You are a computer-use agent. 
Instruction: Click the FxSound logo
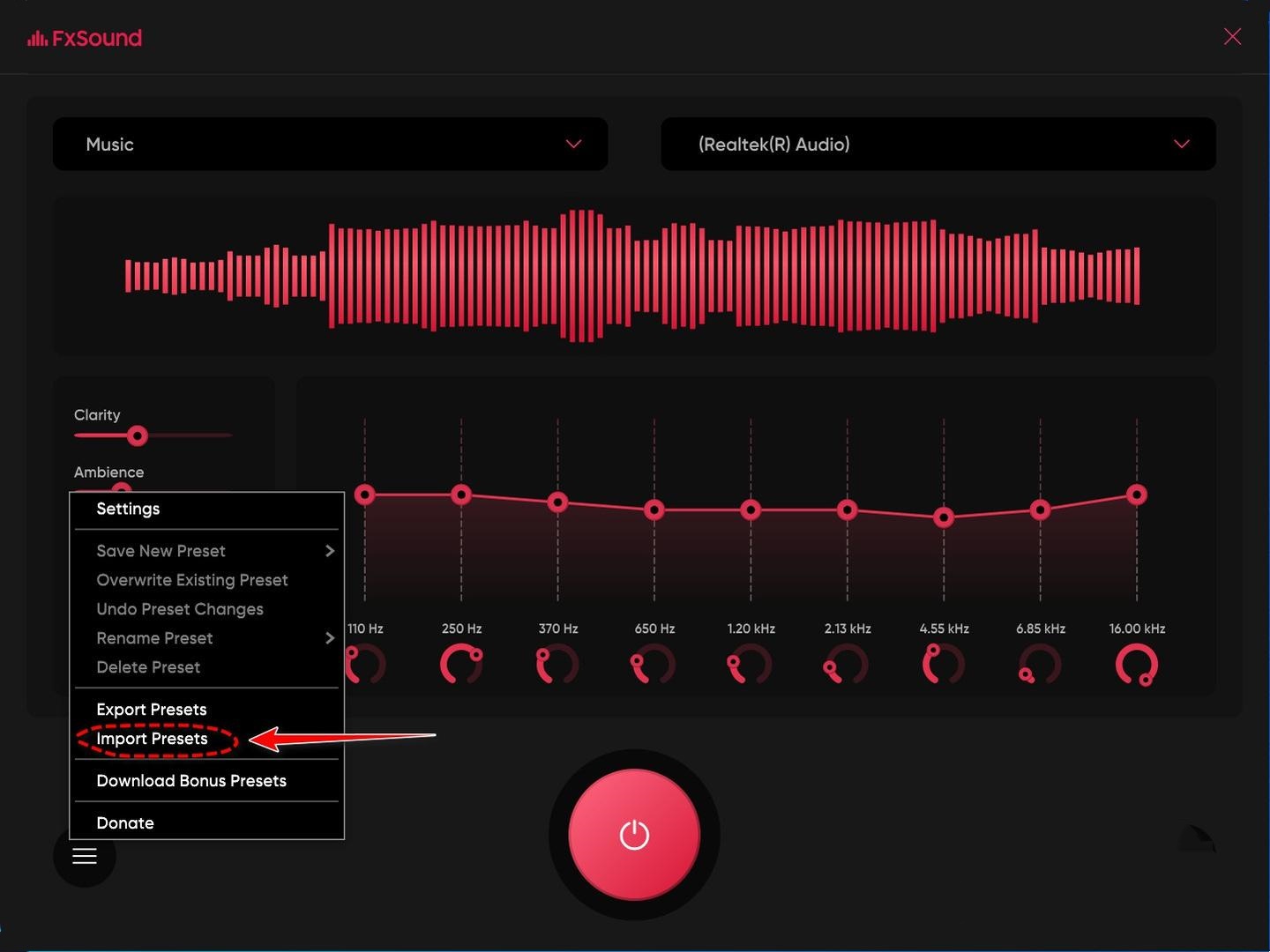(x=85, y=37)
